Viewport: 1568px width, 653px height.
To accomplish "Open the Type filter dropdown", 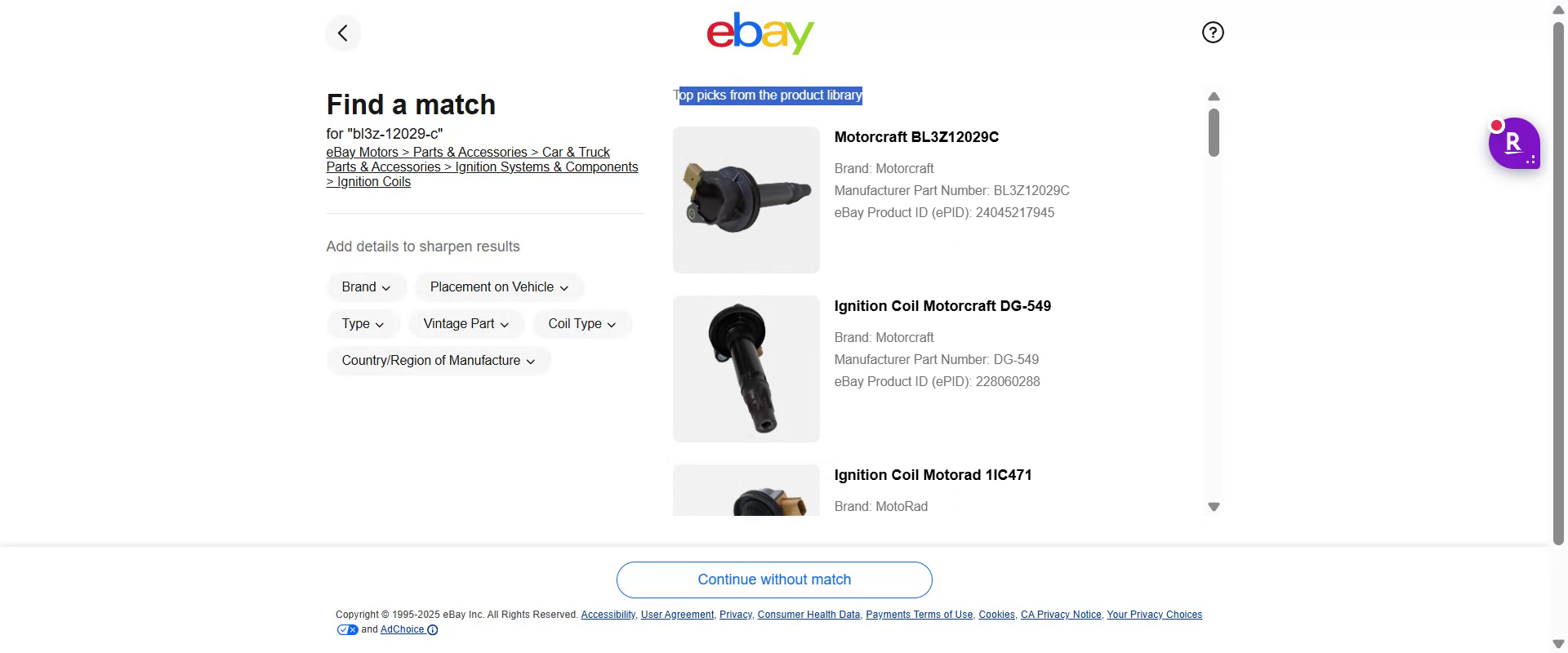I will [x=363, y=324].
